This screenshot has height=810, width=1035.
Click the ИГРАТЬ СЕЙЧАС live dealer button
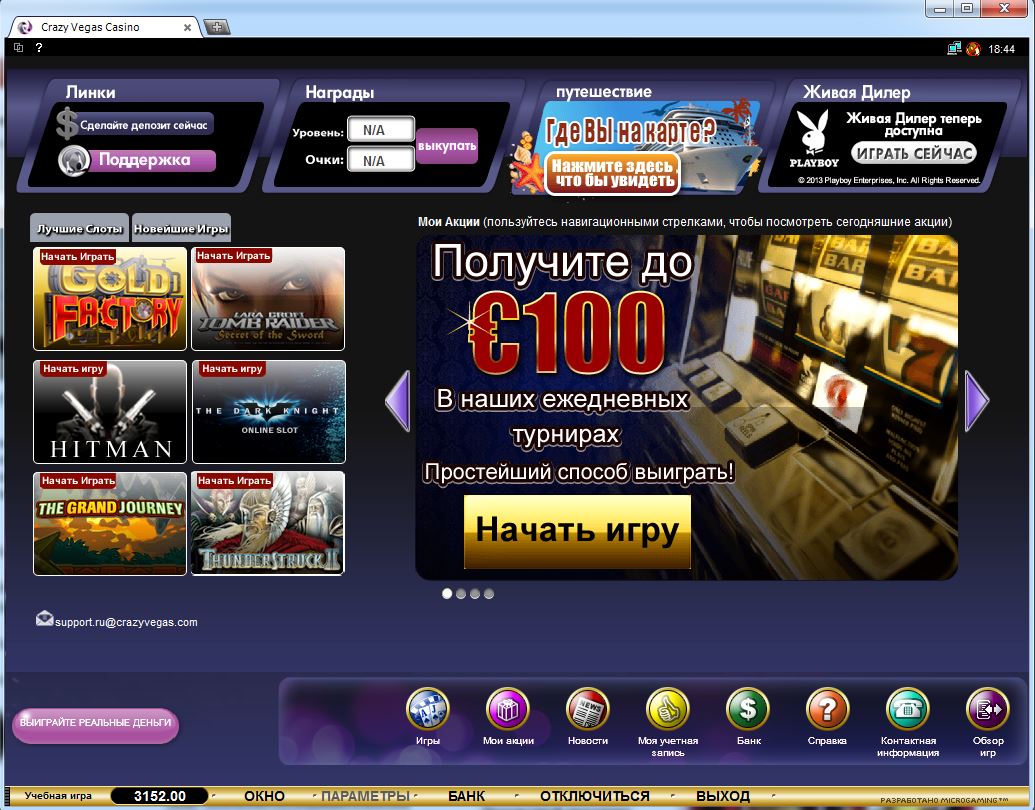[x=915, y=153]
